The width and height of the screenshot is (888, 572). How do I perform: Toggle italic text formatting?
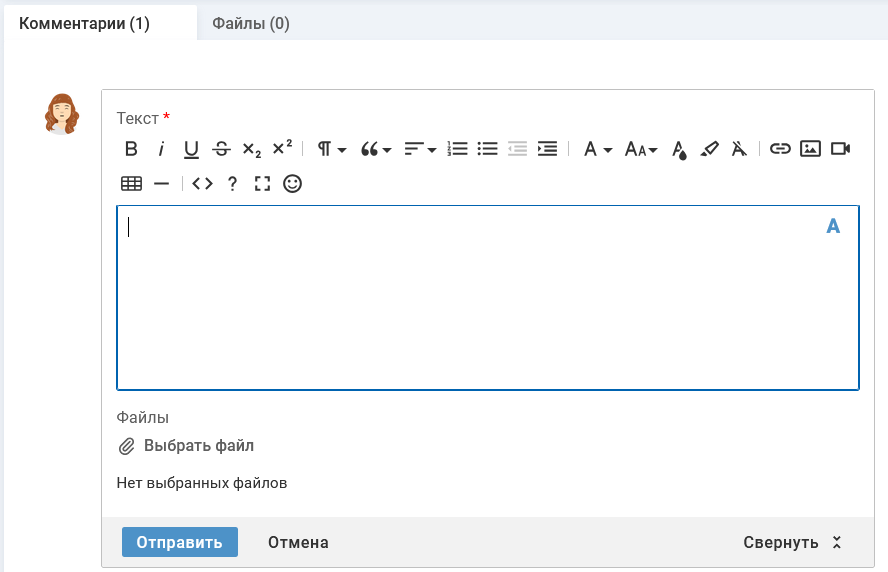tap(161, 149)
